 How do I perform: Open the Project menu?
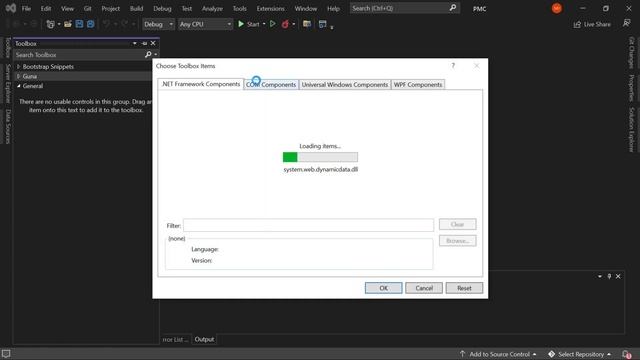tap(111, 8)
